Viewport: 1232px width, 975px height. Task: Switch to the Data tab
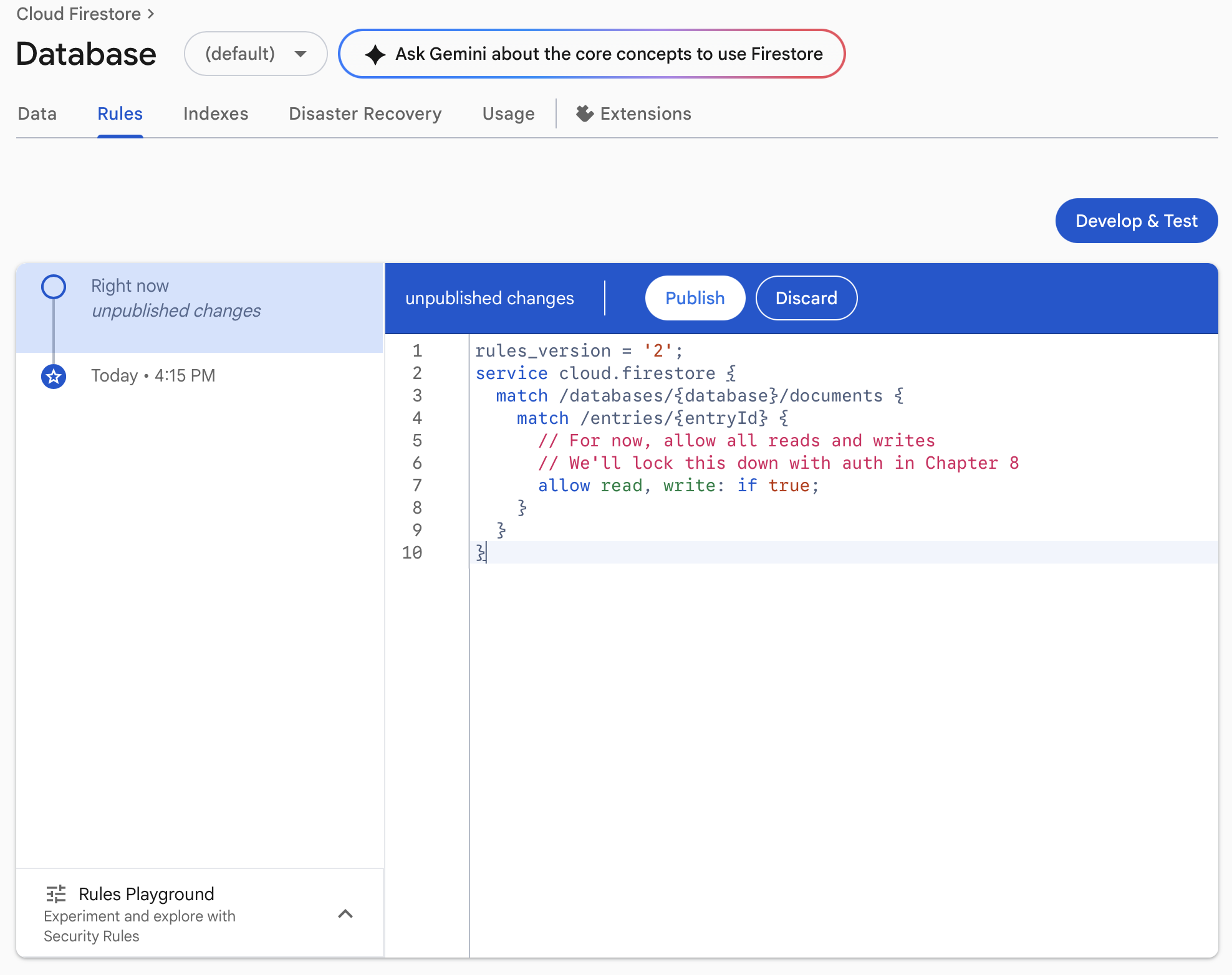point(37,113)
